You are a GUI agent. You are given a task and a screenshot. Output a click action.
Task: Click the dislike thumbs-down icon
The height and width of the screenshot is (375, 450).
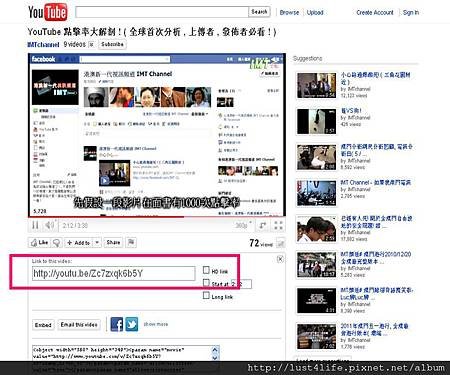(57, 243)
